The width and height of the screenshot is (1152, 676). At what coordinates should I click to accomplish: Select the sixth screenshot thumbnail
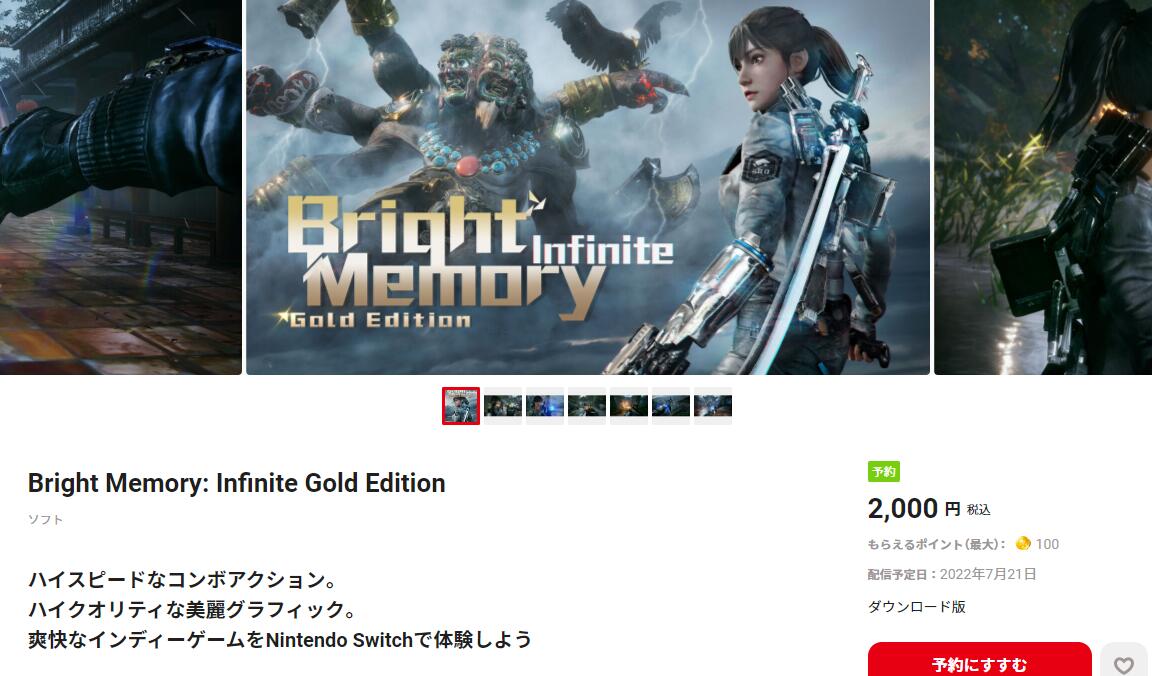[671, 406]
